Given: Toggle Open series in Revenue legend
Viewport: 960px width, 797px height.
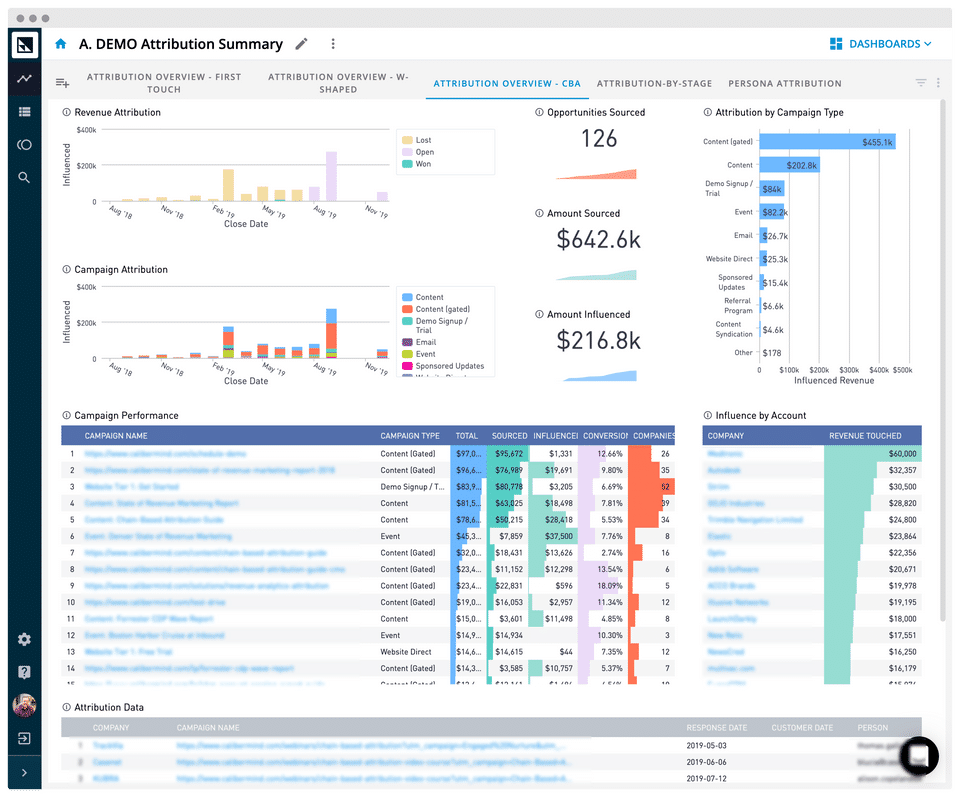Looking at the screenshot, I should click(418, 152).
